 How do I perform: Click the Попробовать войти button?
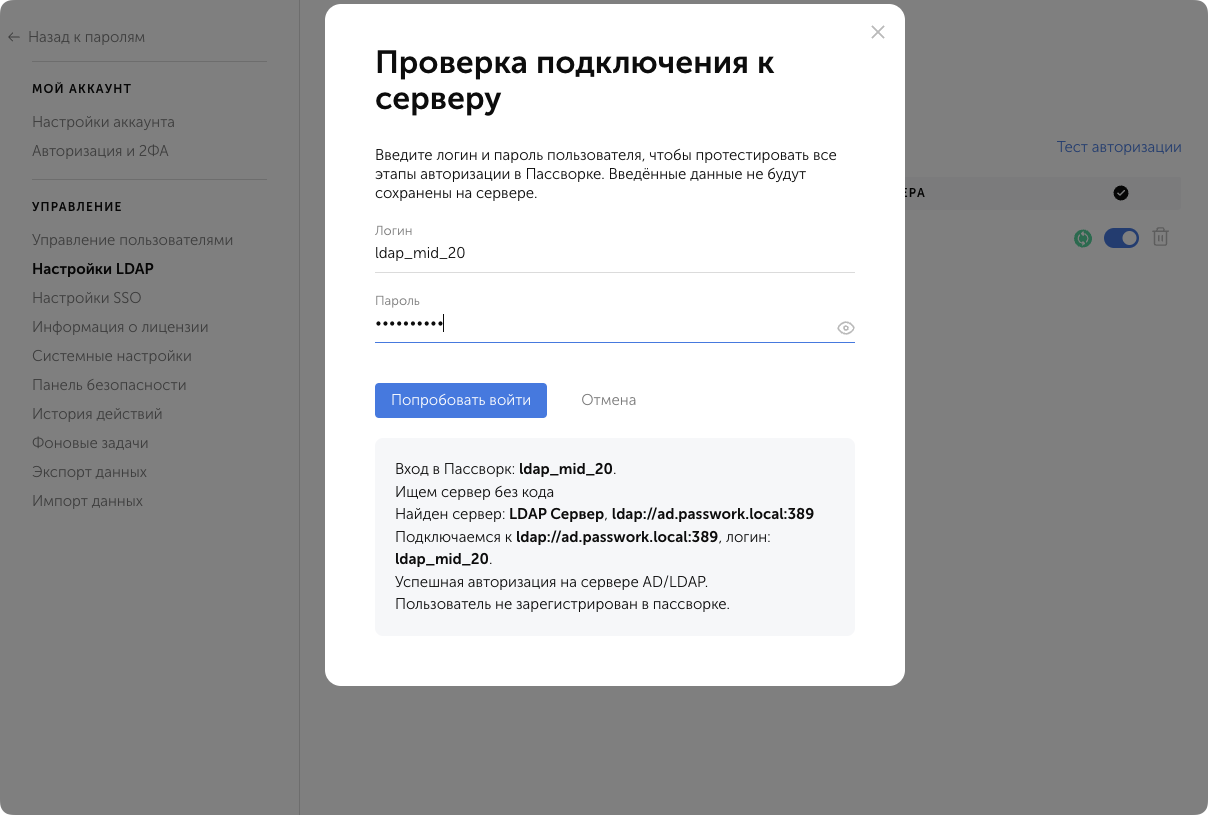pyautogui.click(x=461, y=400)
